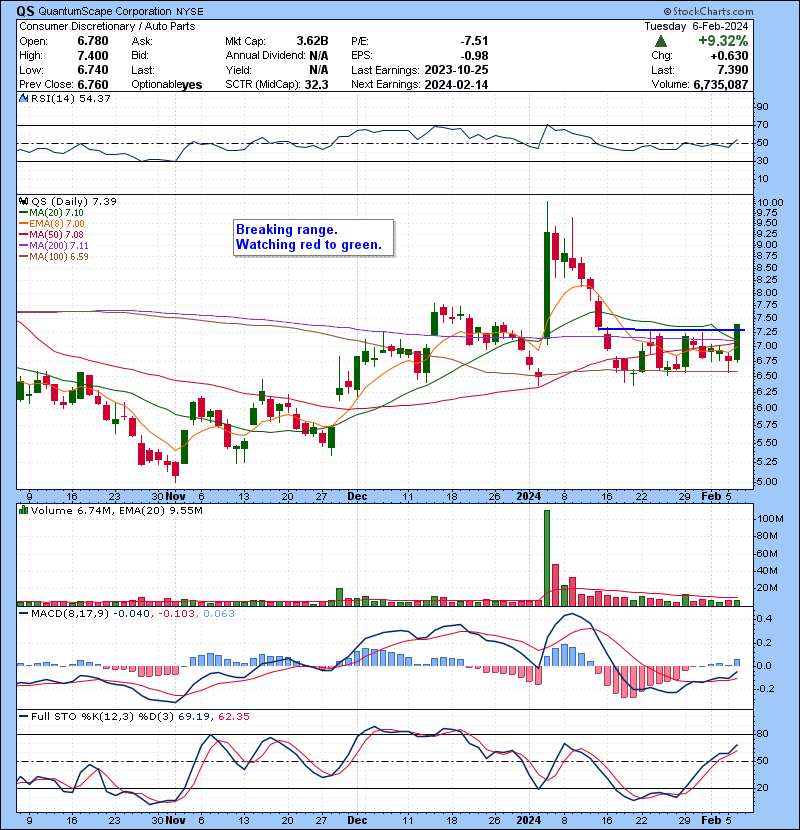800x830 pixels.
Task: Click the 5.00 price axis label
Action: [767, 482]
